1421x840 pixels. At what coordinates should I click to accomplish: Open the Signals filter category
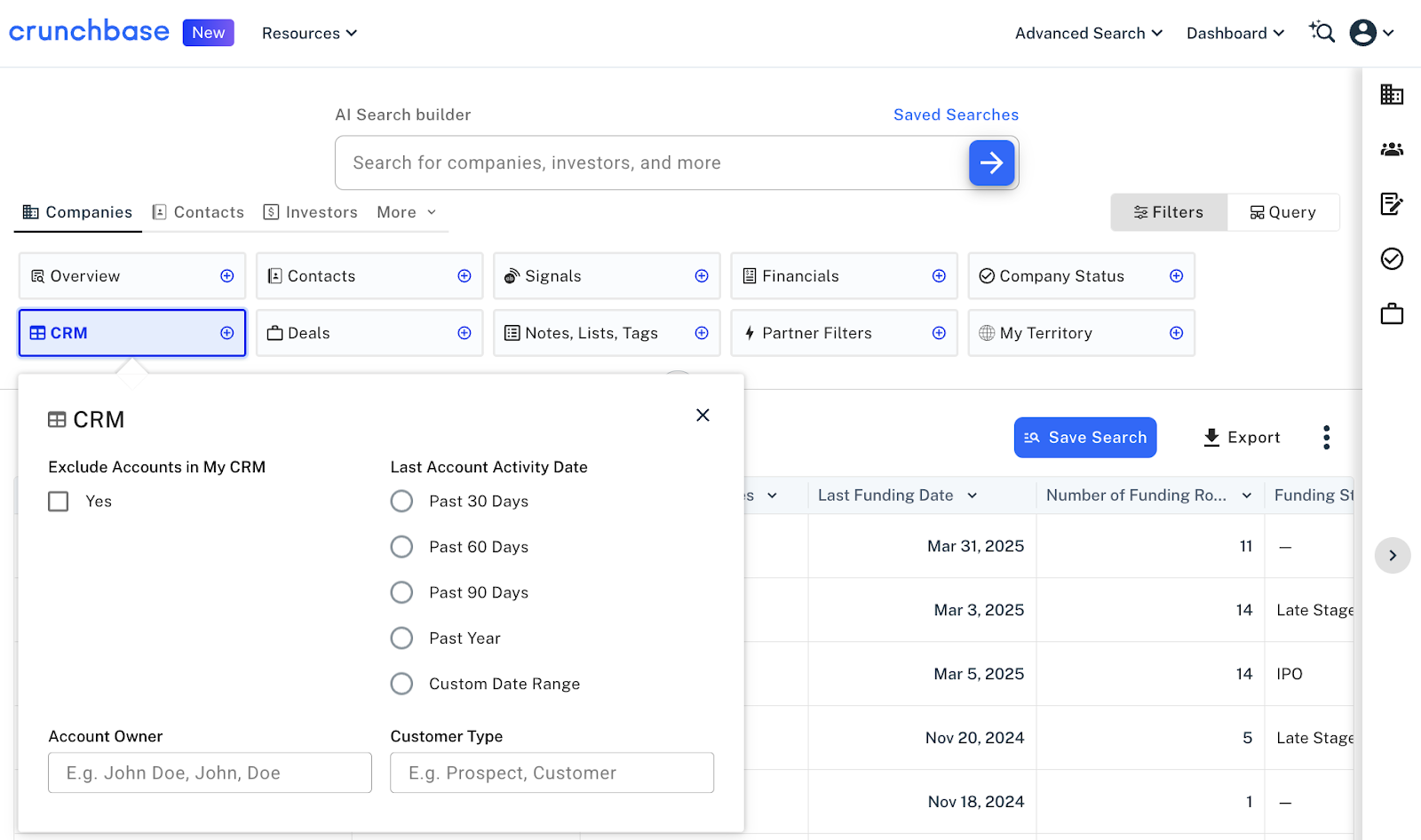pyautogui.click(x=607, y=276)
